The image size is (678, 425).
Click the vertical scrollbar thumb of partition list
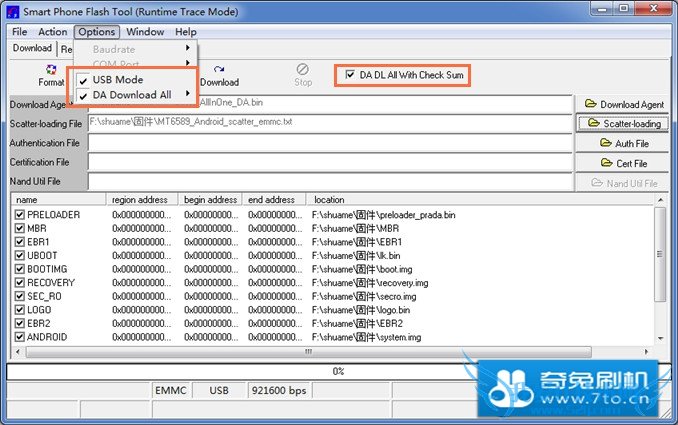point(660,254)
